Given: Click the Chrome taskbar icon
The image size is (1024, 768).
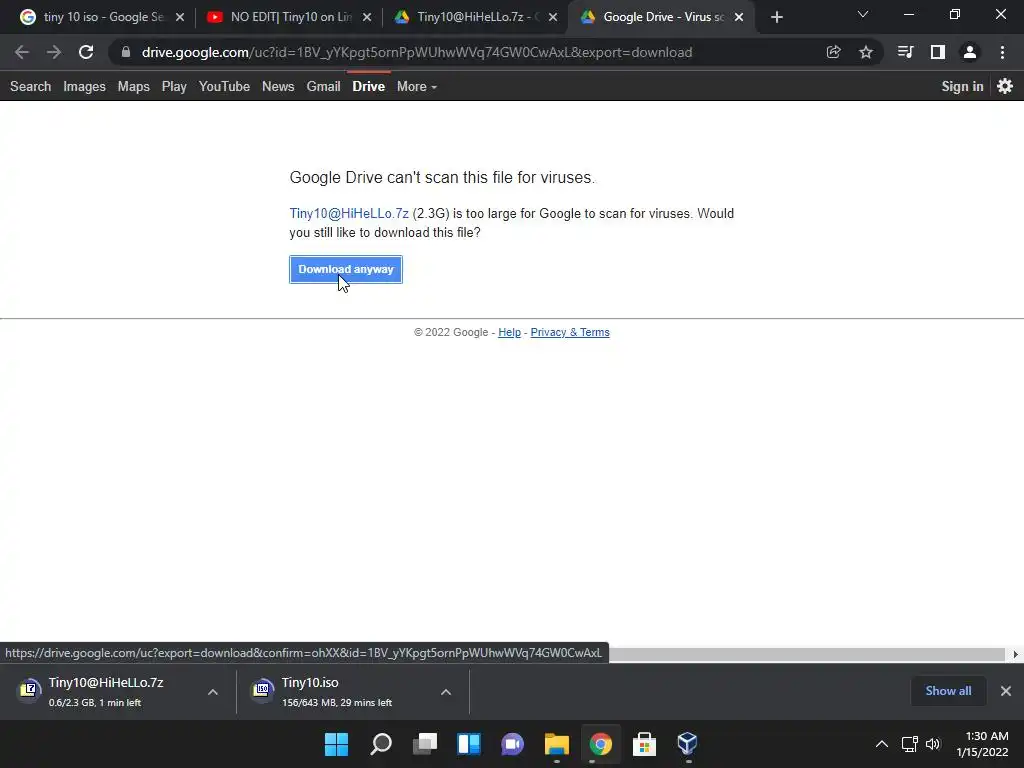Looking at the screenshot, I should pos(600,744).
